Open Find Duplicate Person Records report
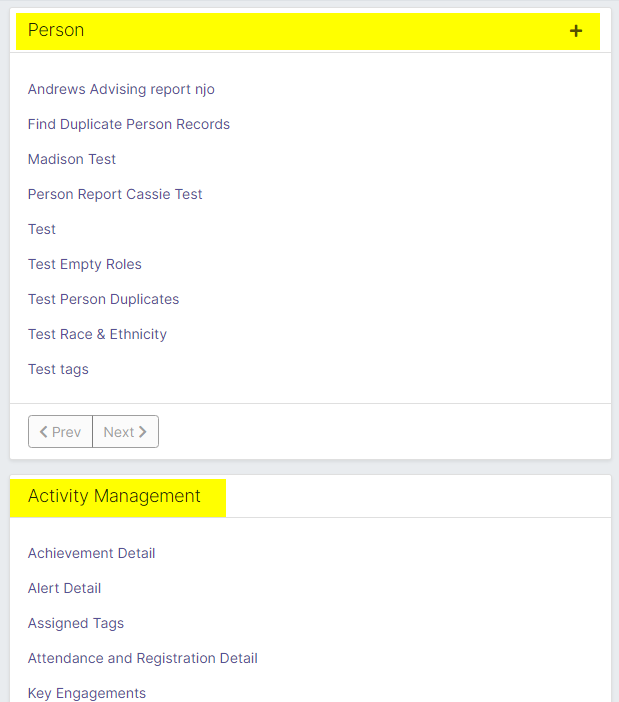This screenshot has width=619, height=702. (129, 124)
